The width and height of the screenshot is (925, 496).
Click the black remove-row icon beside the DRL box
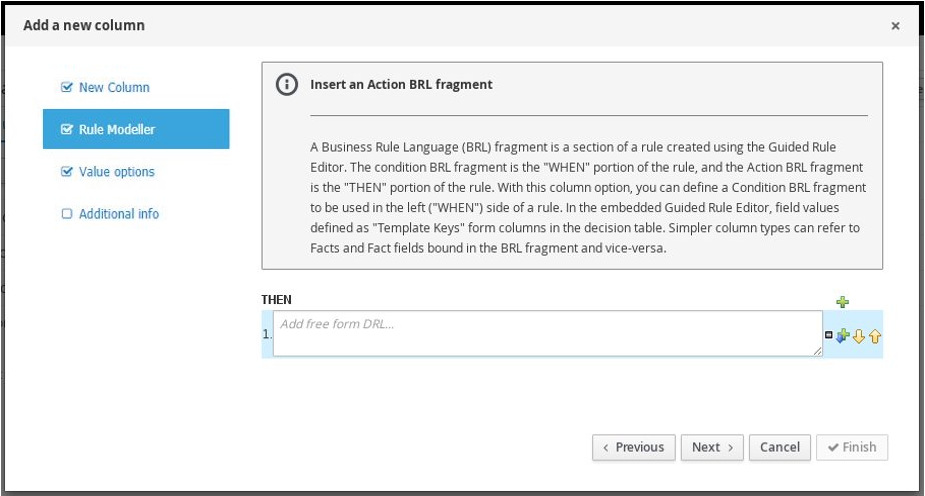828,336
